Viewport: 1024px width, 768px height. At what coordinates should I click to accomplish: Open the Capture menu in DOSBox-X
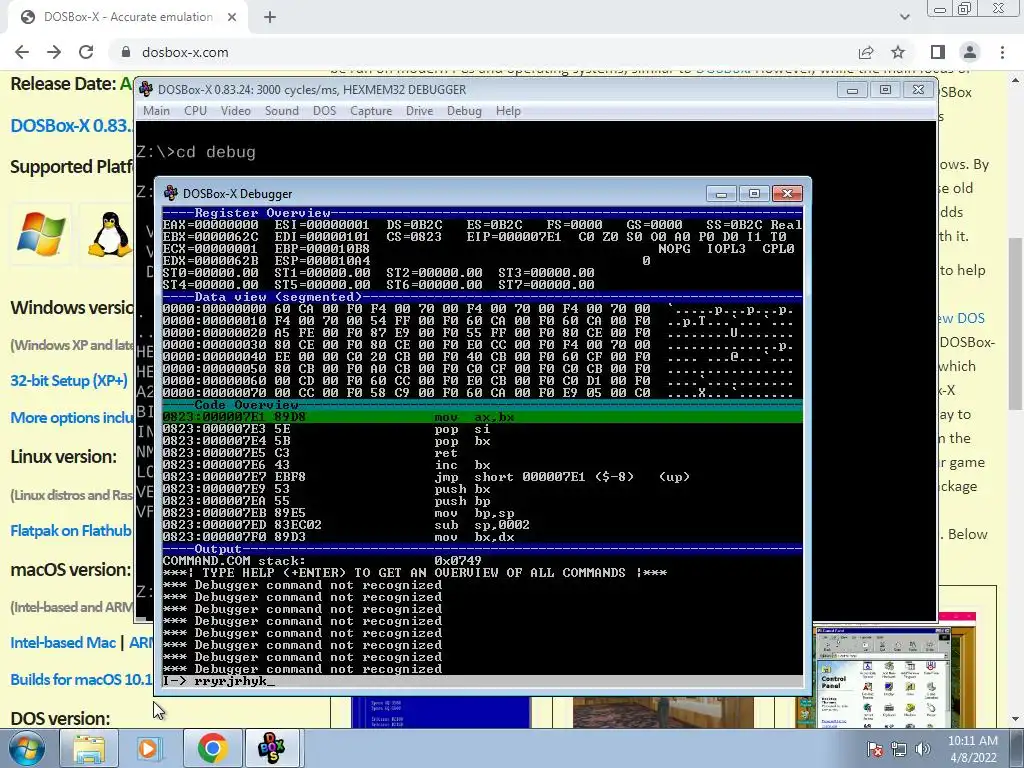click(x=371, y=111)
